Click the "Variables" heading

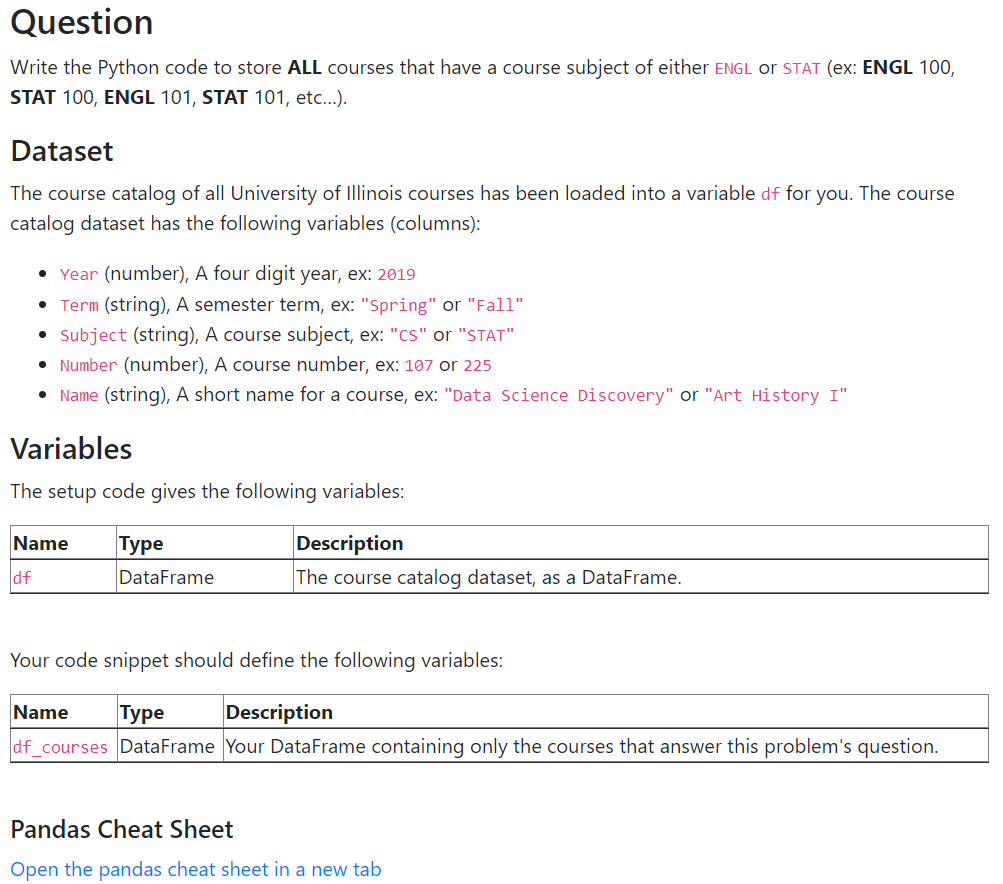pyautogui.click(x=71, y=448)
